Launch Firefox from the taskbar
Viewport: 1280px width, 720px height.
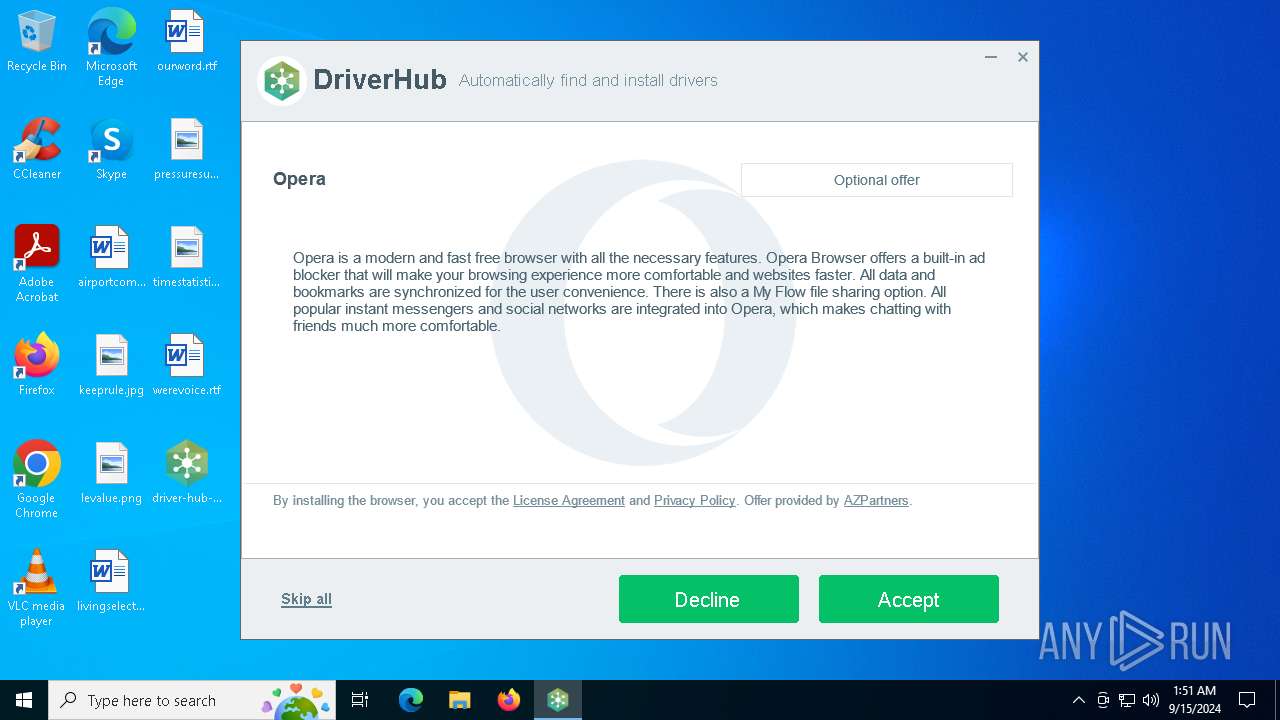tap(509, 700)
